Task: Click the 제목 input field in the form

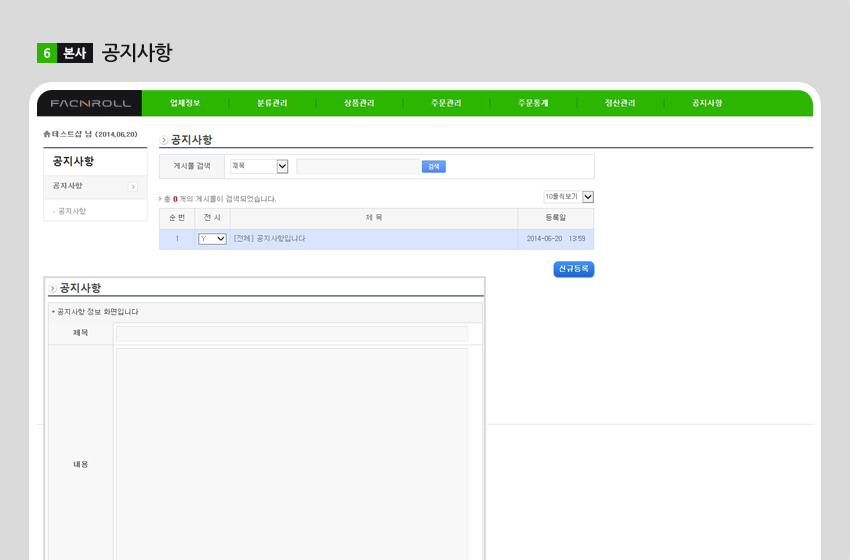Action: click(x=292, y=333)
